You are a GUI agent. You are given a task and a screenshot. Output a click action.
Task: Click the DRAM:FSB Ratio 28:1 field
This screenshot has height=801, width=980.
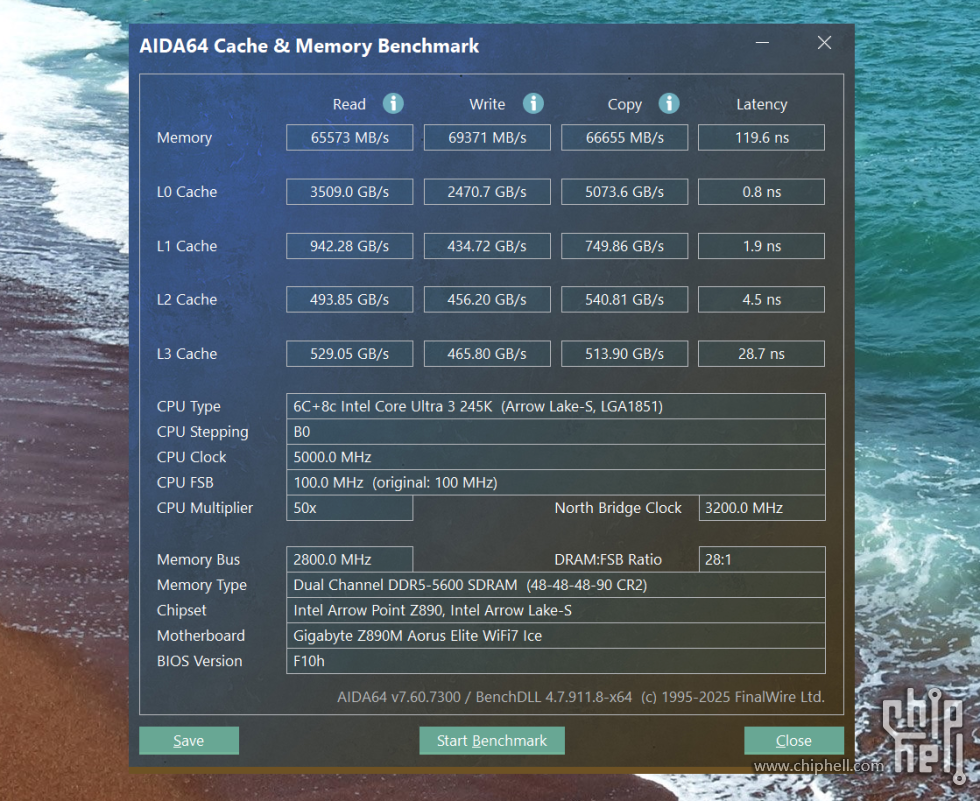[x=762, y=559]
